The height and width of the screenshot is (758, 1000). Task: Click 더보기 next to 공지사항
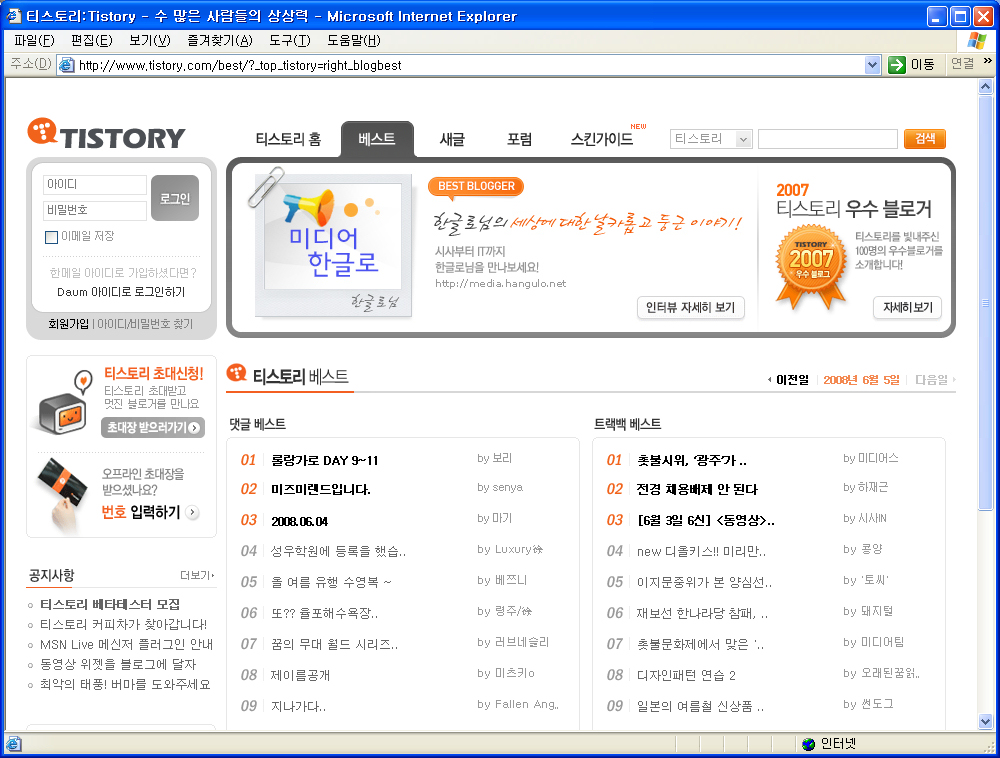pos(197,575)
